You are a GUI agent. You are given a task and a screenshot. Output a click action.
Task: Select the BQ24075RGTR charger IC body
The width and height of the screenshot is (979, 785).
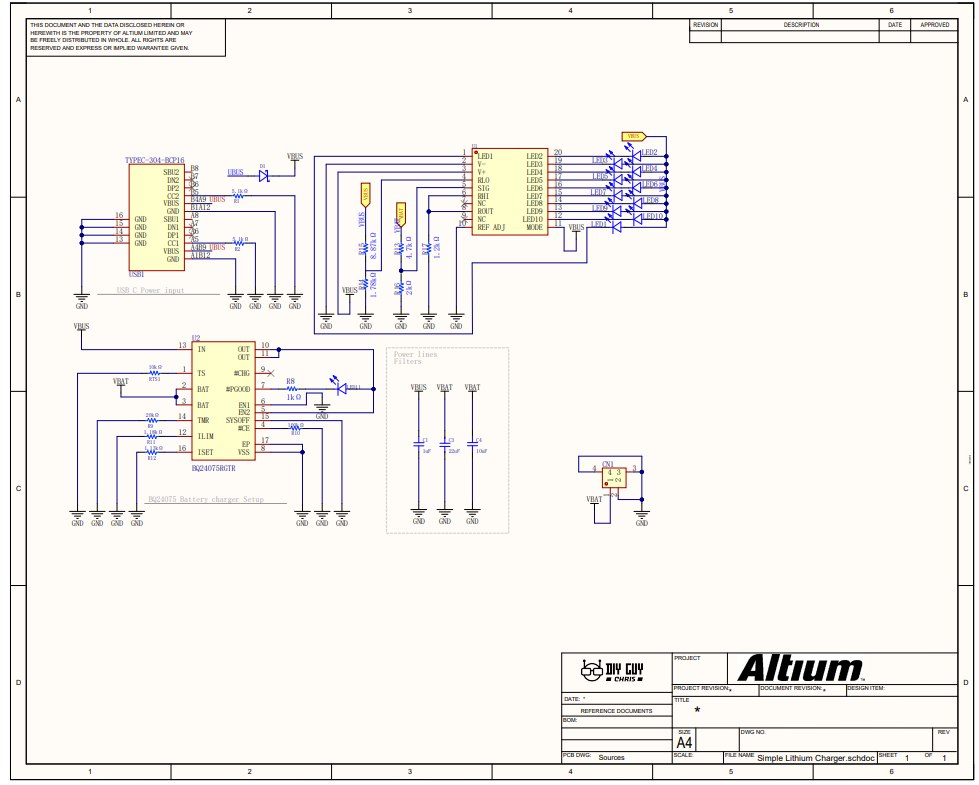click(x=221, y=402)
